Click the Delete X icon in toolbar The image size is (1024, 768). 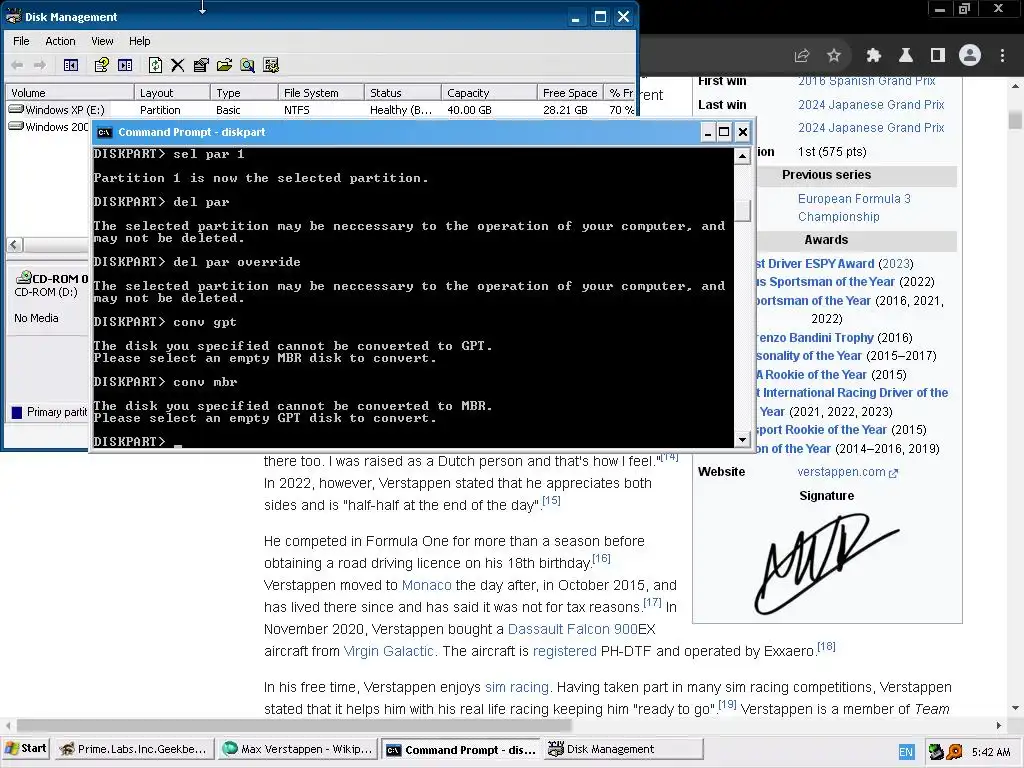[178, 65]
